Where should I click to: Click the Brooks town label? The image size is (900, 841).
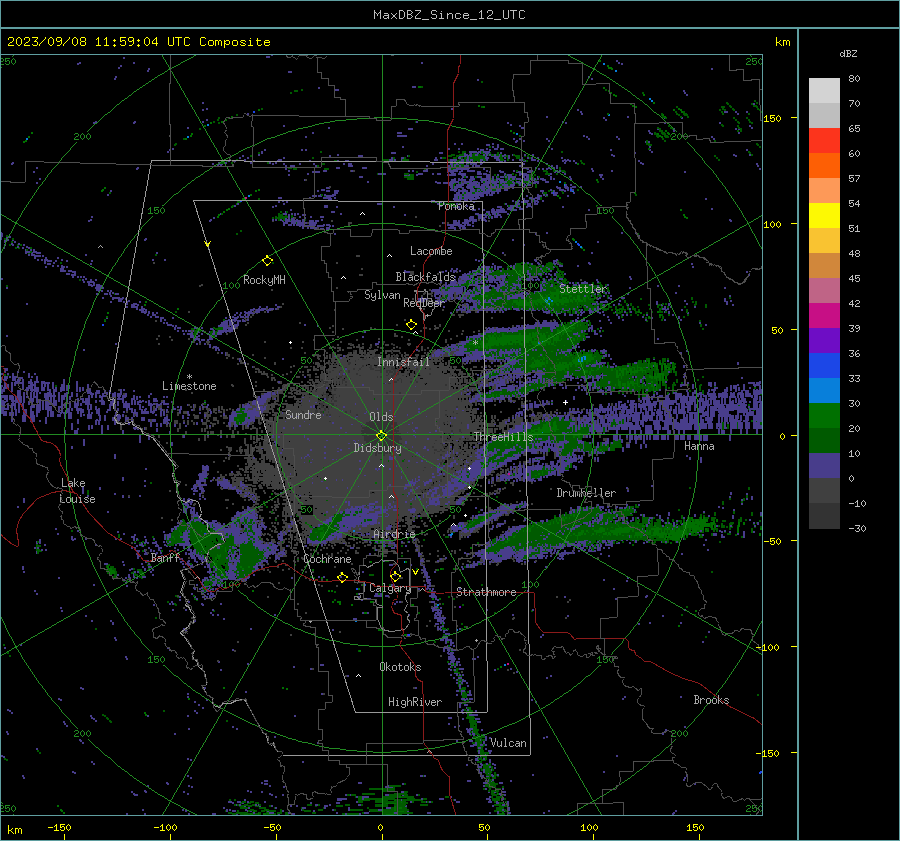(x=711, y=700)
